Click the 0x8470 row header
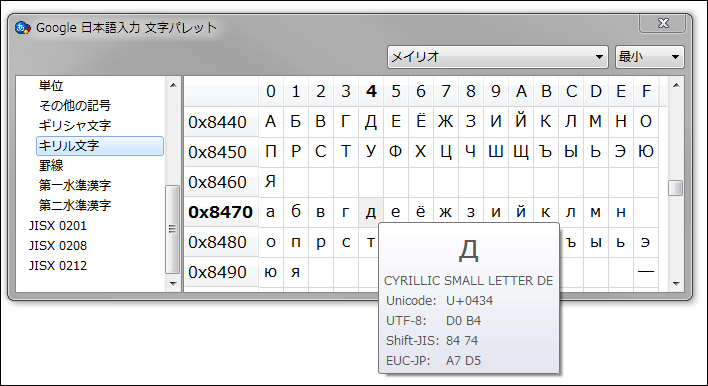The width and height of the screenshot is (708, 386). [221, 212]
